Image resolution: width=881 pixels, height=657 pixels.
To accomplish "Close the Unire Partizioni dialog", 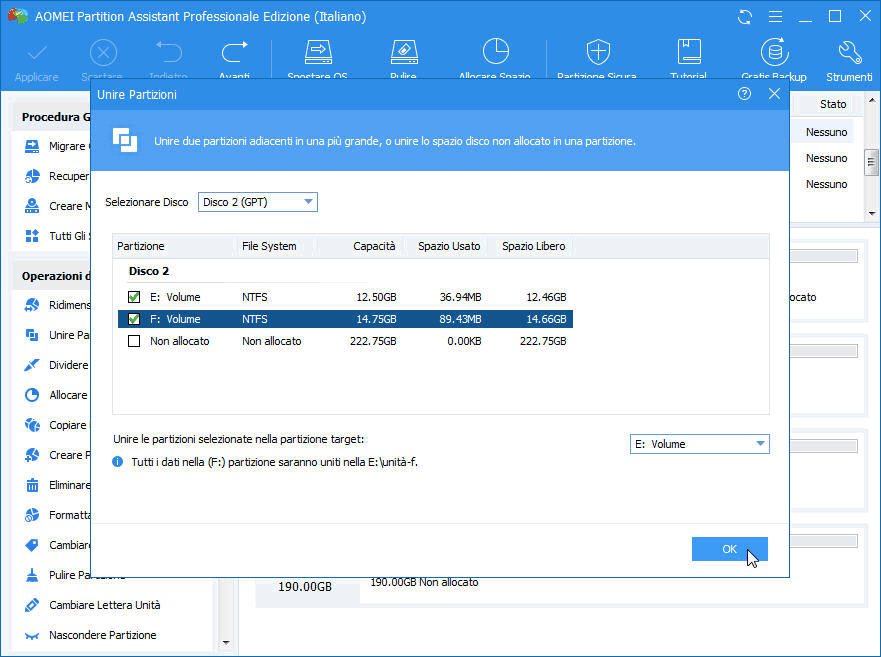I will (774, 94).
